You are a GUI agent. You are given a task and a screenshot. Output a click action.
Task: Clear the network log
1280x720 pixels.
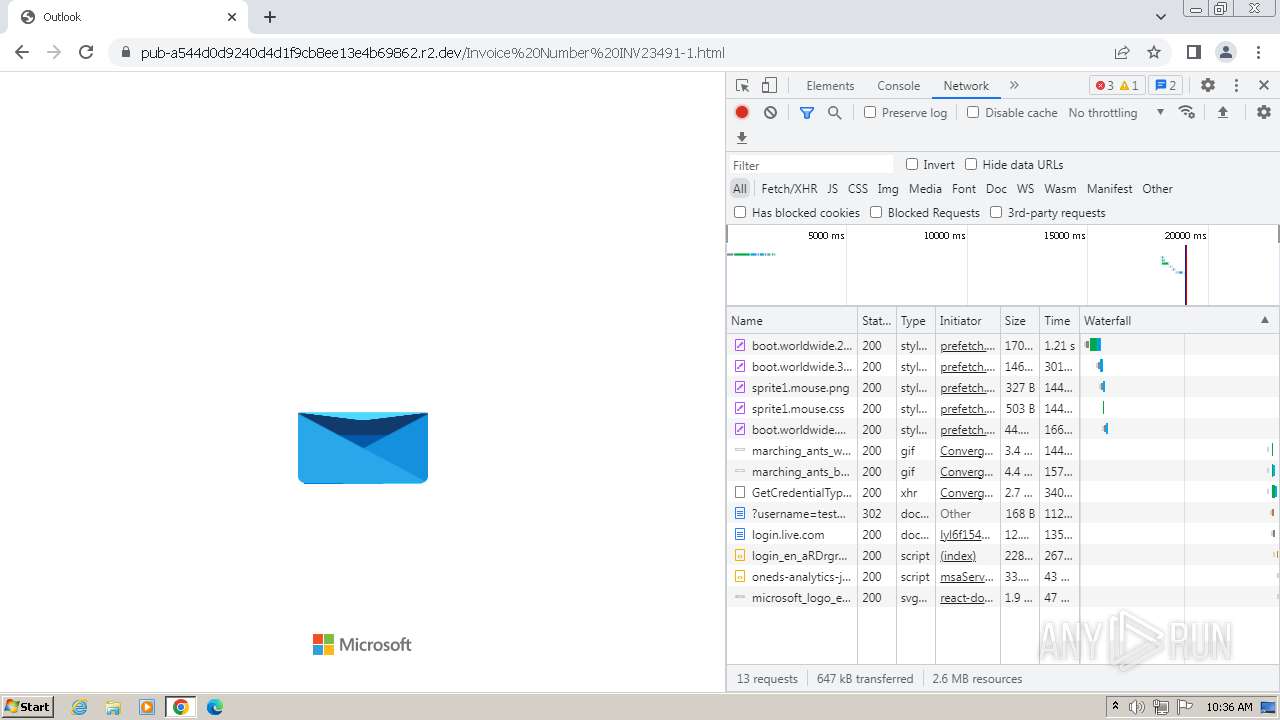(x=770, y=113)
